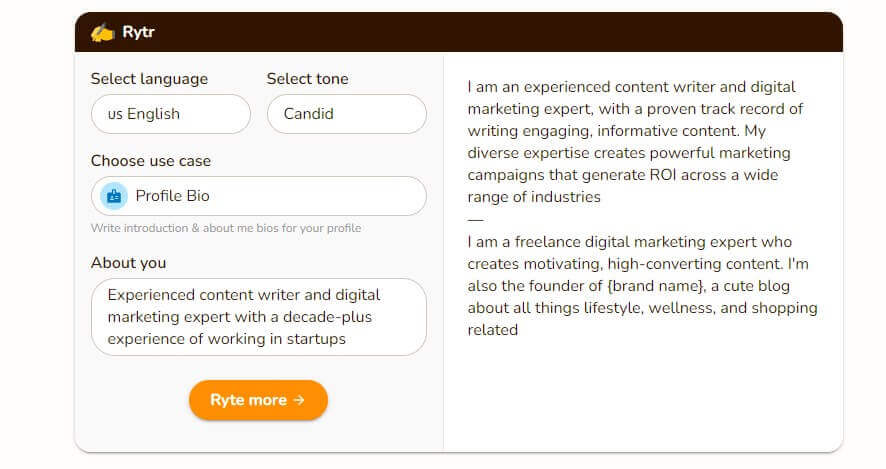Click the dark brown header bar
This screenshot has height=469, width=886.
coord(459,32)
